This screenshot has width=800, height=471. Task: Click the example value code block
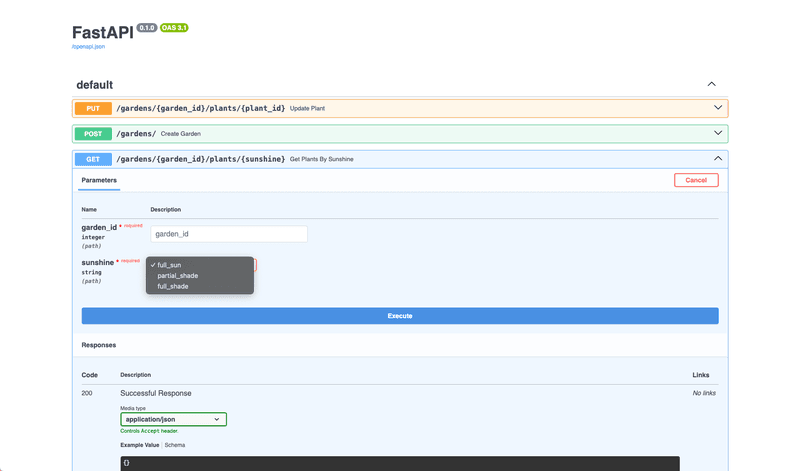pyautogui.click(x=400, y=463)
